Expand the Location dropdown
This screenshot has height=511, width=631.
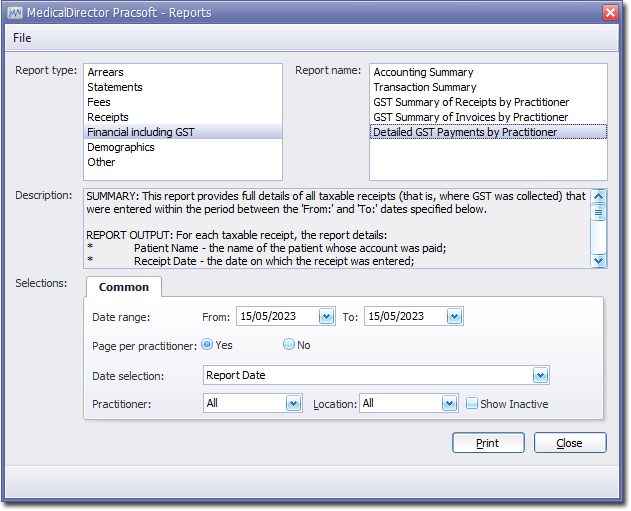(450, 404)
